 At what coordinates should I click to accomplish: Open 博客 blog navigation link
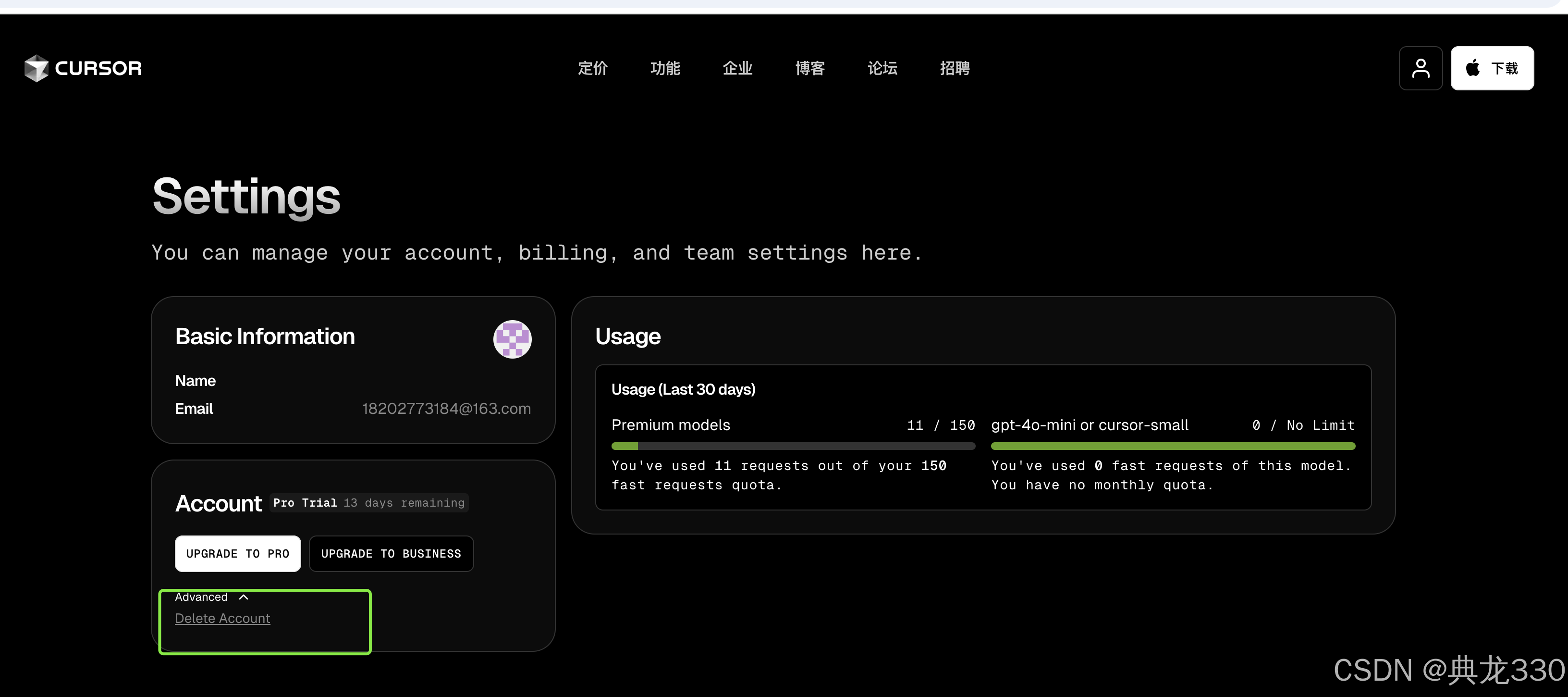point(809,68)
